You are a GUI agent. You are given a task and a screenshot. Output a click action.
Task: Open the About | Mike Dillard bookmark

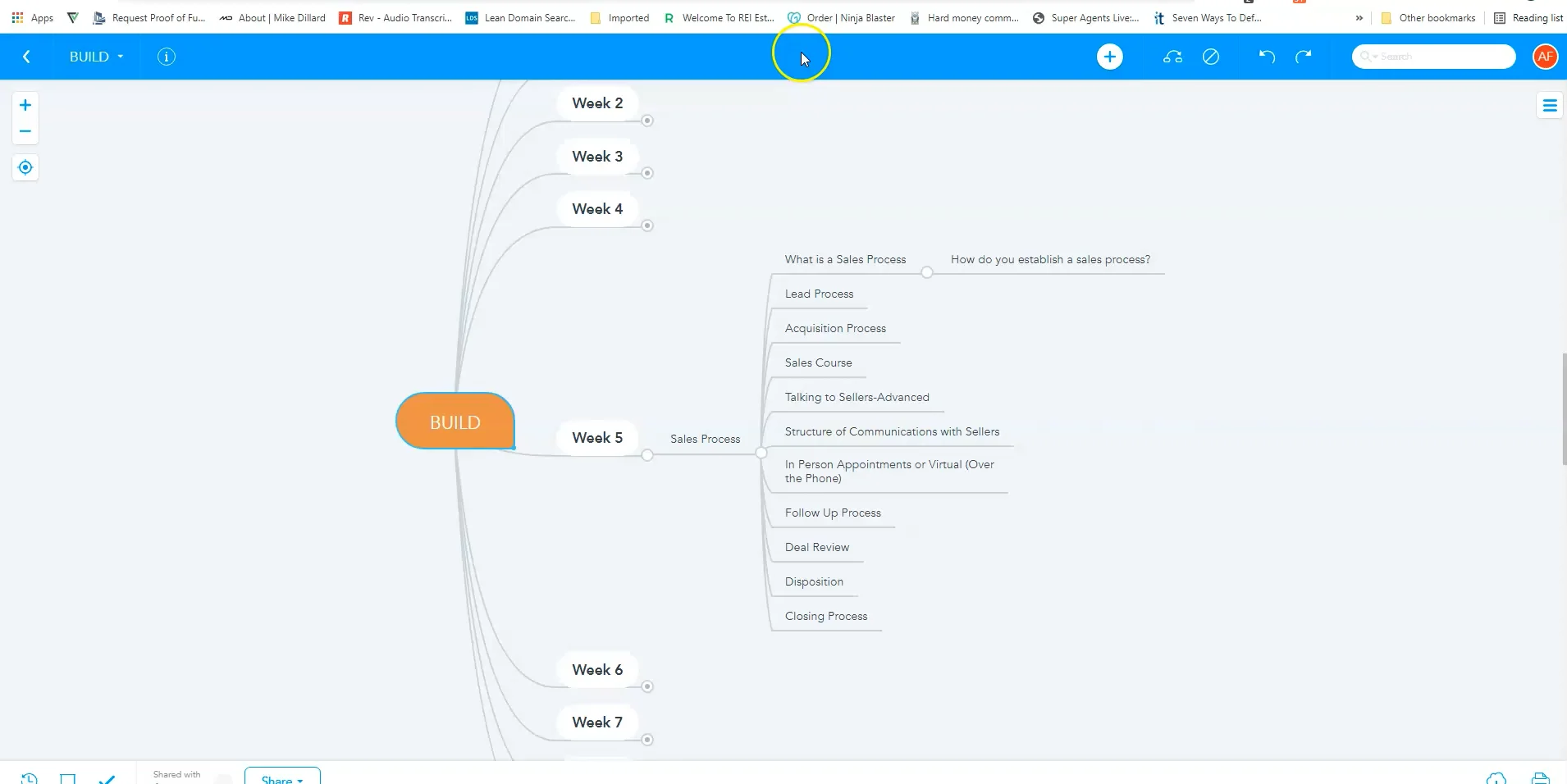pyautogui.click(x=272, y=17)
